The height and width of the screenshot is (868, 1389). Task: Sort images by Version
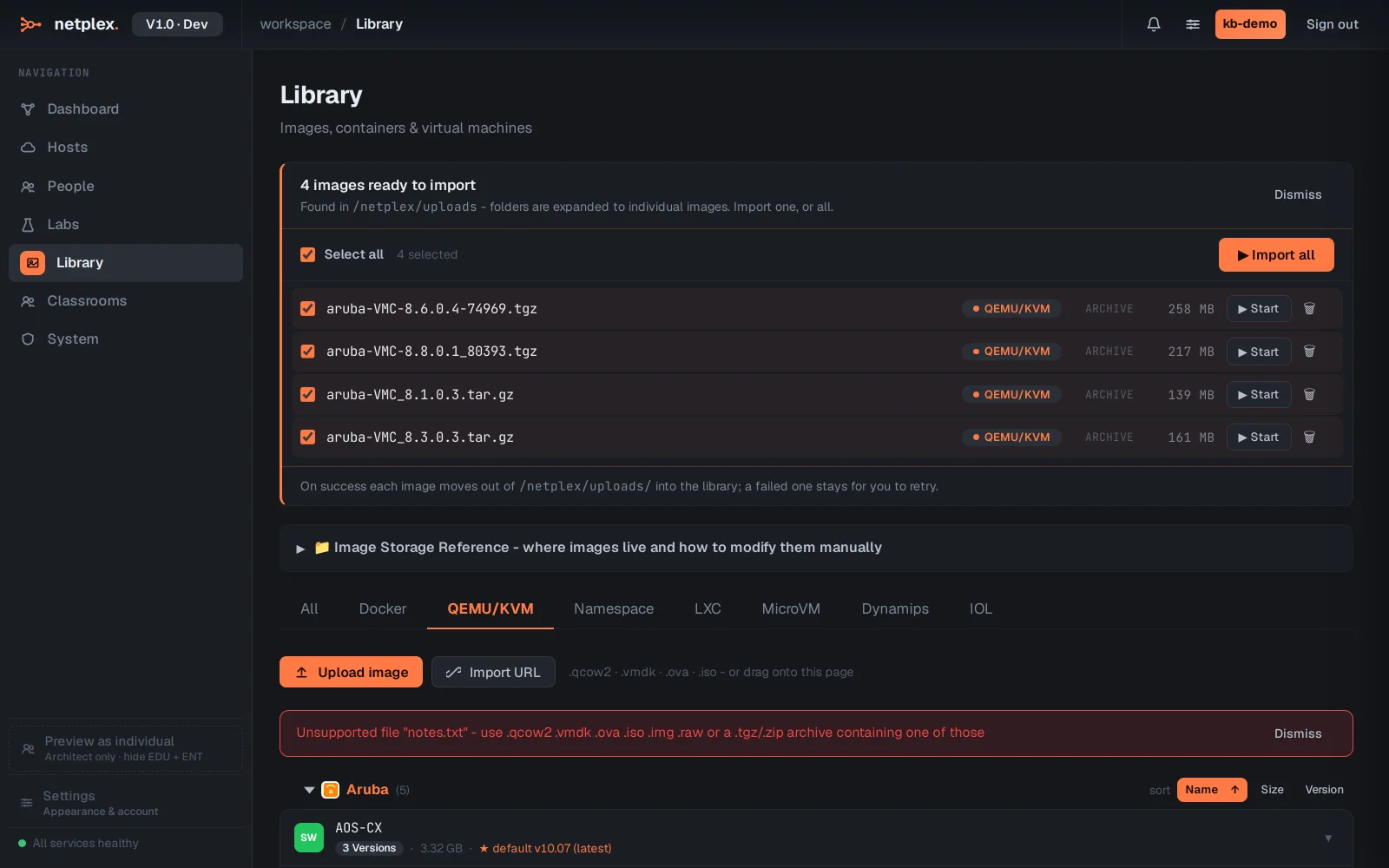[1324, 790]
